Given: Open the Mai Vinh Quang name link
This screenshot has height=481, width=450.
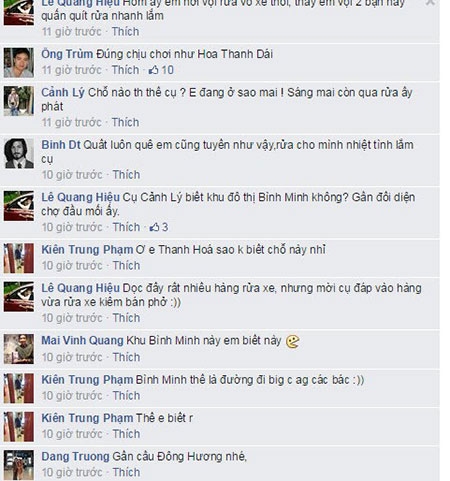Looking at the screenshot, I should click(x=82, y=340).
